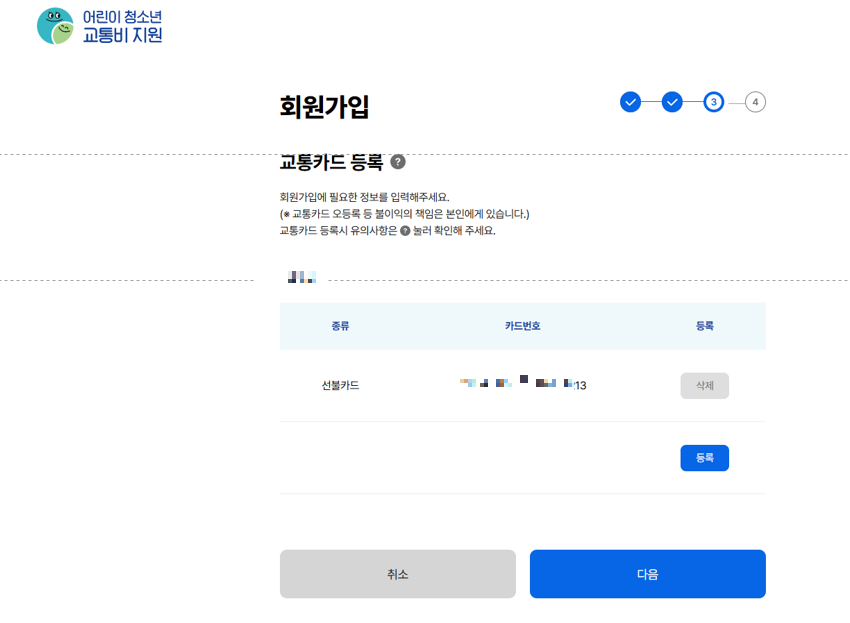Select step 4 in the progress indicator
Viewport: 850px width, 623px height.
(753, 102)
